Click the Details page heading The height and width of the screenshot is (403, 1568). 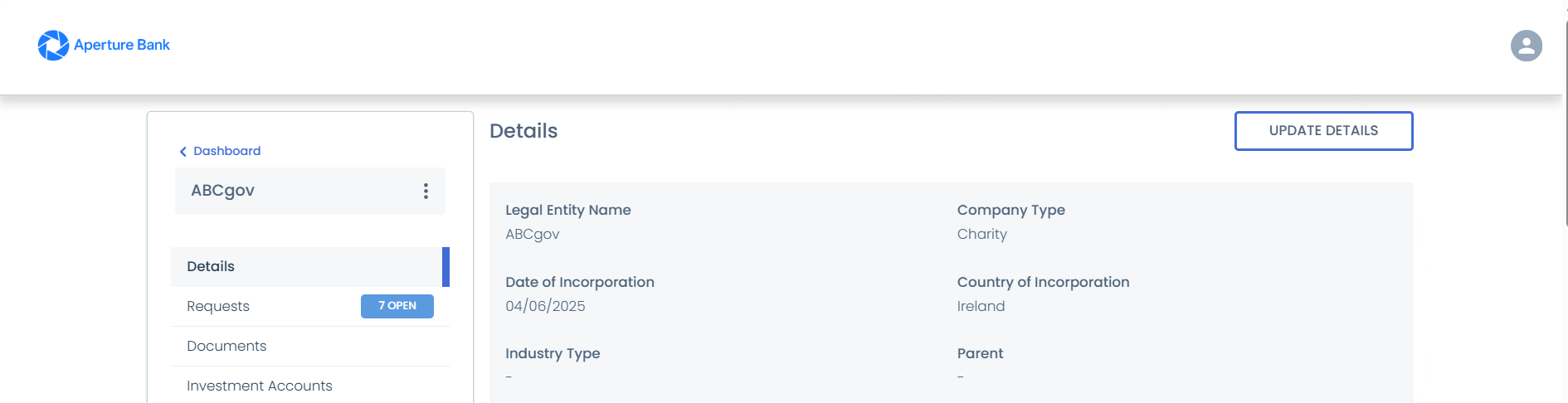pyautogui.click(x=523, y=131)
